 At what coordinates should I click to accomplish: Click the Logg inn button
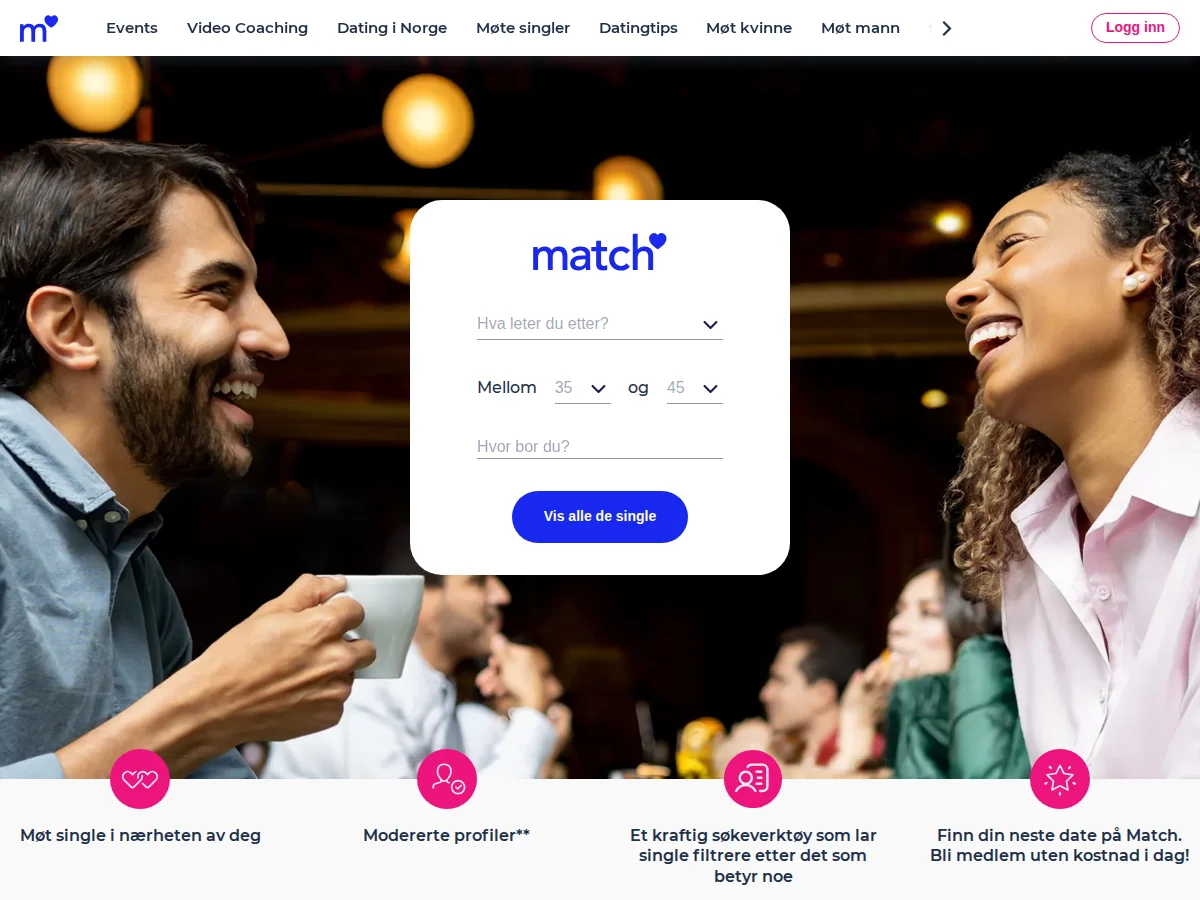(1135, 28)
